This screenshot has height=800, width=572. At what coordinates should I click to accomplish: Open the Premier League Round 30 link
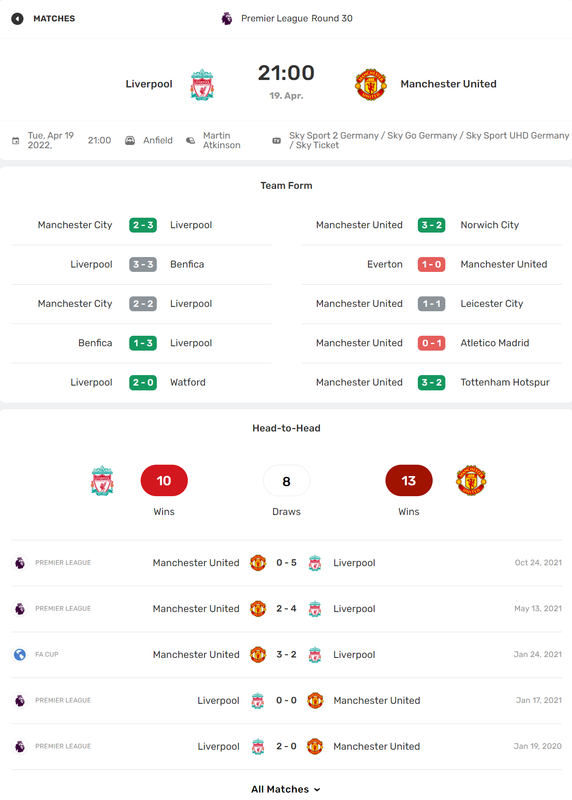click(x=297, y=19)
